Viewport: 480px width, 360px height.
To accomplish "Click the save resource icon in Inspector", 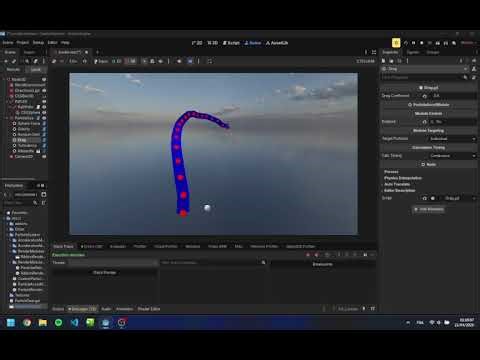I will pyautogui.click(x=399, y=61).
